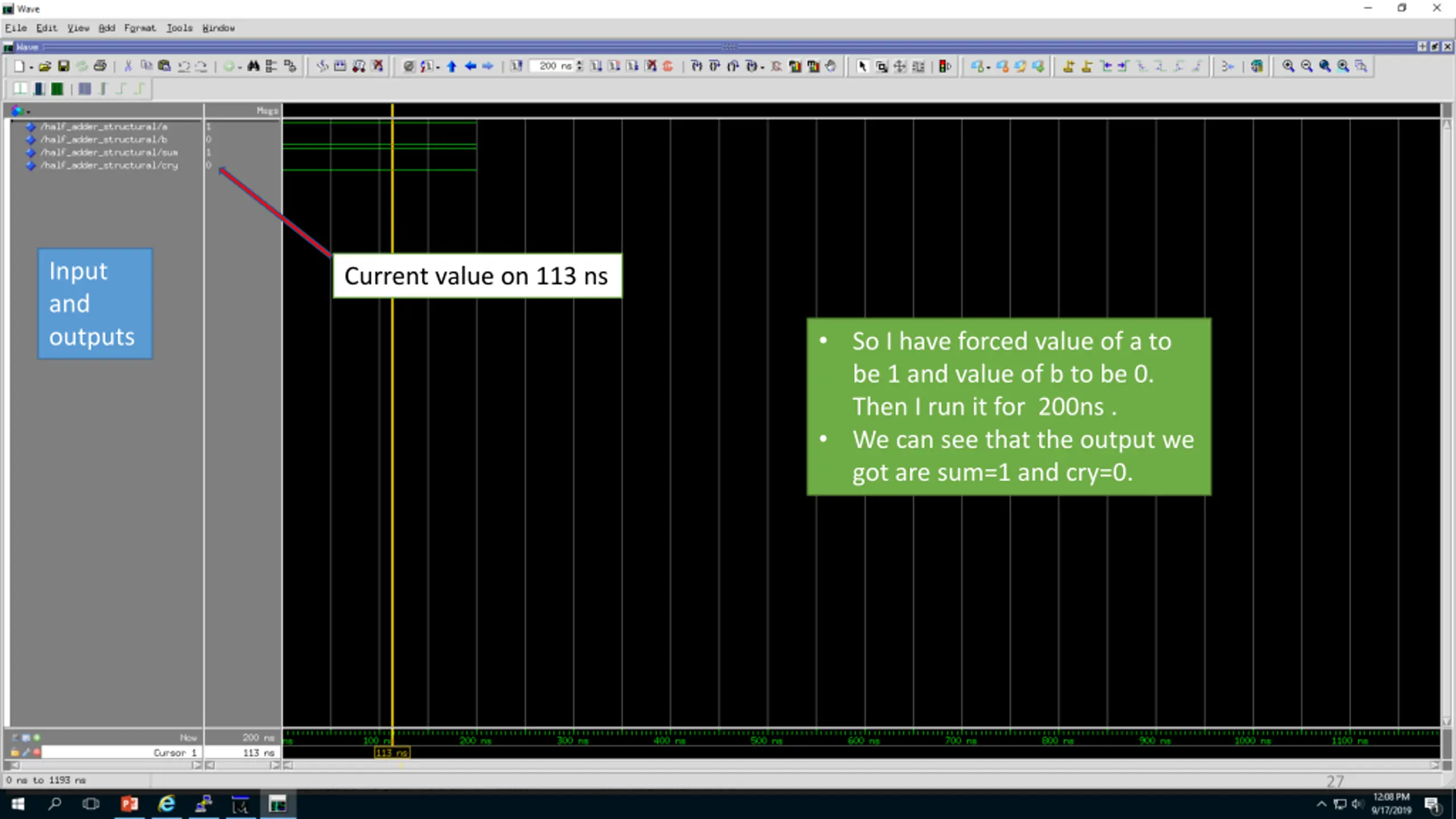The height and width of the screenshot is (819, 1456).
Task: Open Internet Explorer from the taskbar
Action: pyautogui.click(x=166, y=804)
